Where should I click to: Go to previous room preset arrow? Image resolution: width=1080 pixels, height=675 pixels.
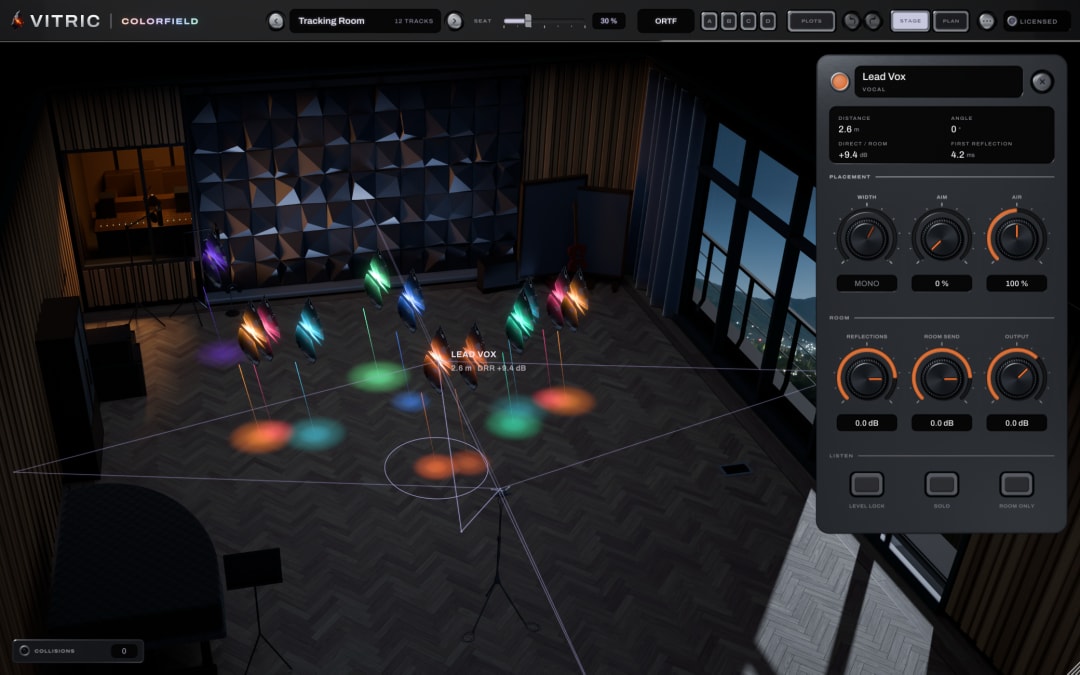pos(276,21)
